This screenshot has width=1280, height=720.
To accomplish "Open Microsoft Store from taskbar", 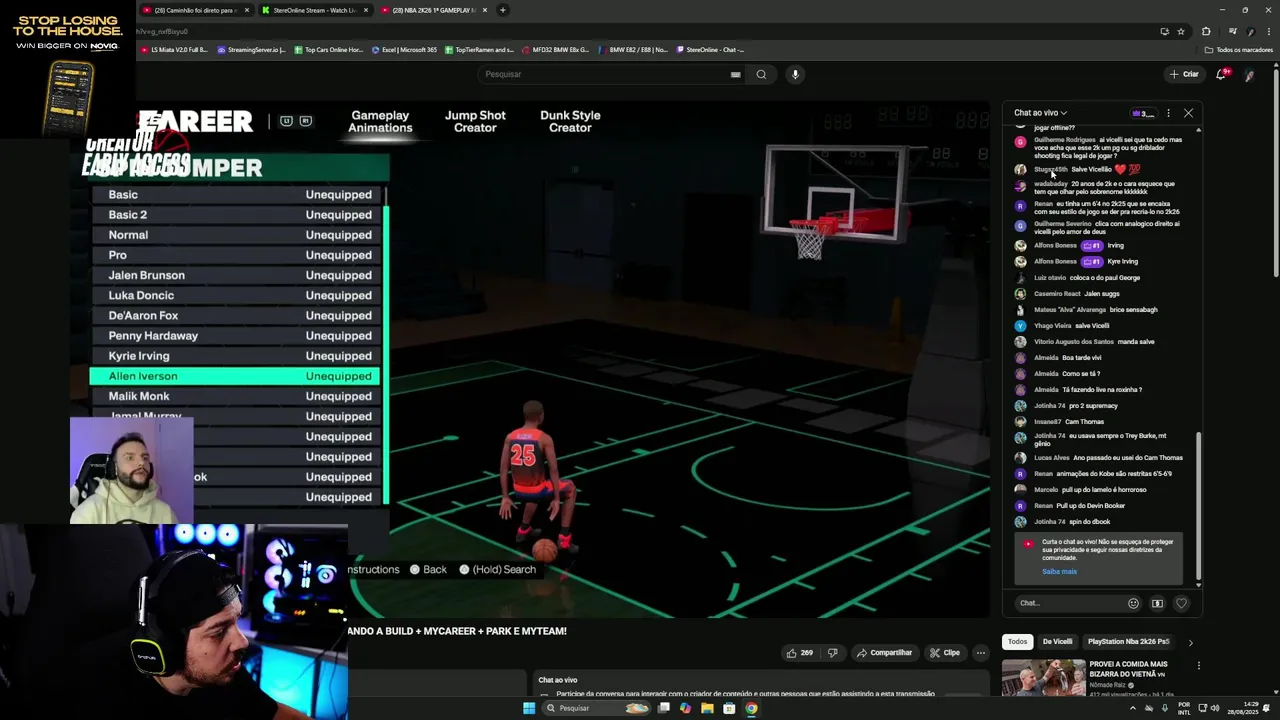I will [x=729, y=708].
